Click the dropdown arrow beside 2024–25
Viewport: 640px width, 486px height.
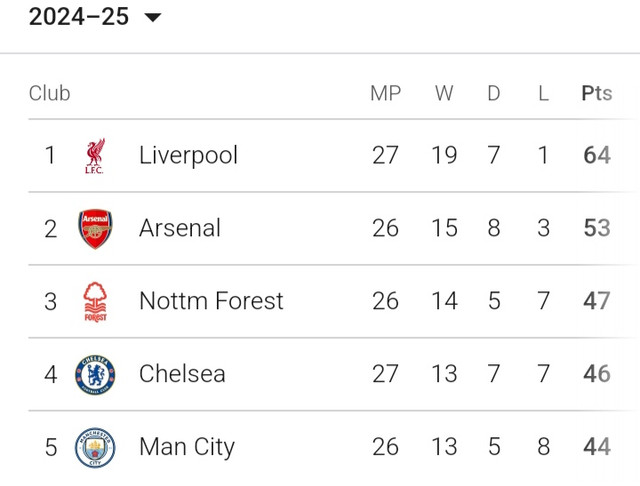[x=153, y=18]
